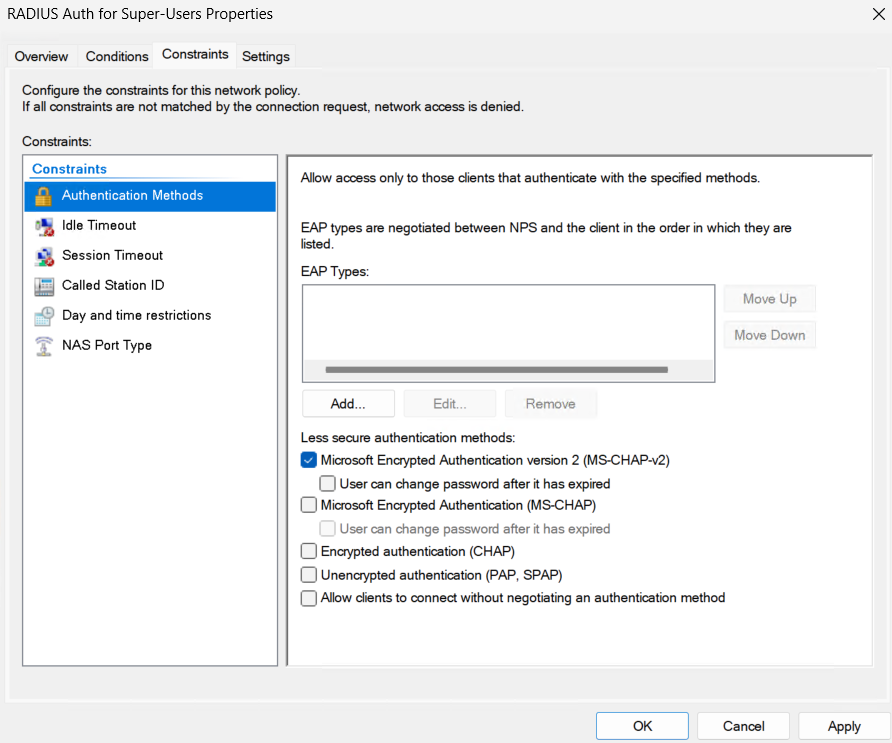
Task: Enable password change under MS-CHAP-v2
Action: (327, 484)
